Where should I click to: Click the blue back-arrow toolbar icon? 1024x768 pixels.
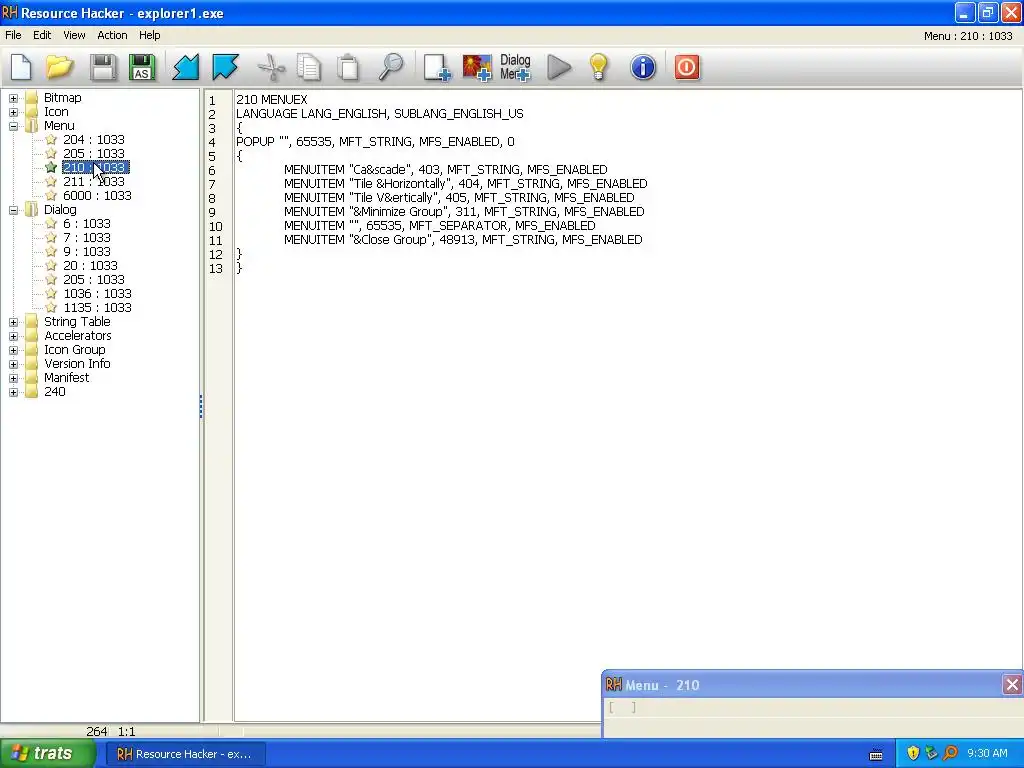pyautogui.click(x=185, y=67)
